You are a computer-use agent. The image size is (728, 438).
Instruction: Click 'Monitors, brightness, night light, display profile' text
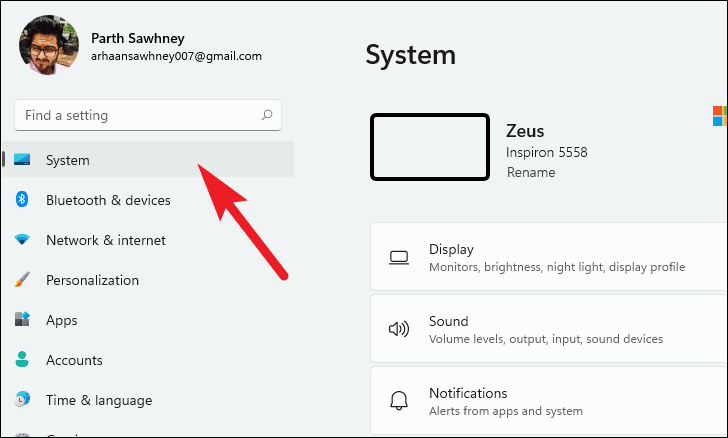click(x=557, y=267)
